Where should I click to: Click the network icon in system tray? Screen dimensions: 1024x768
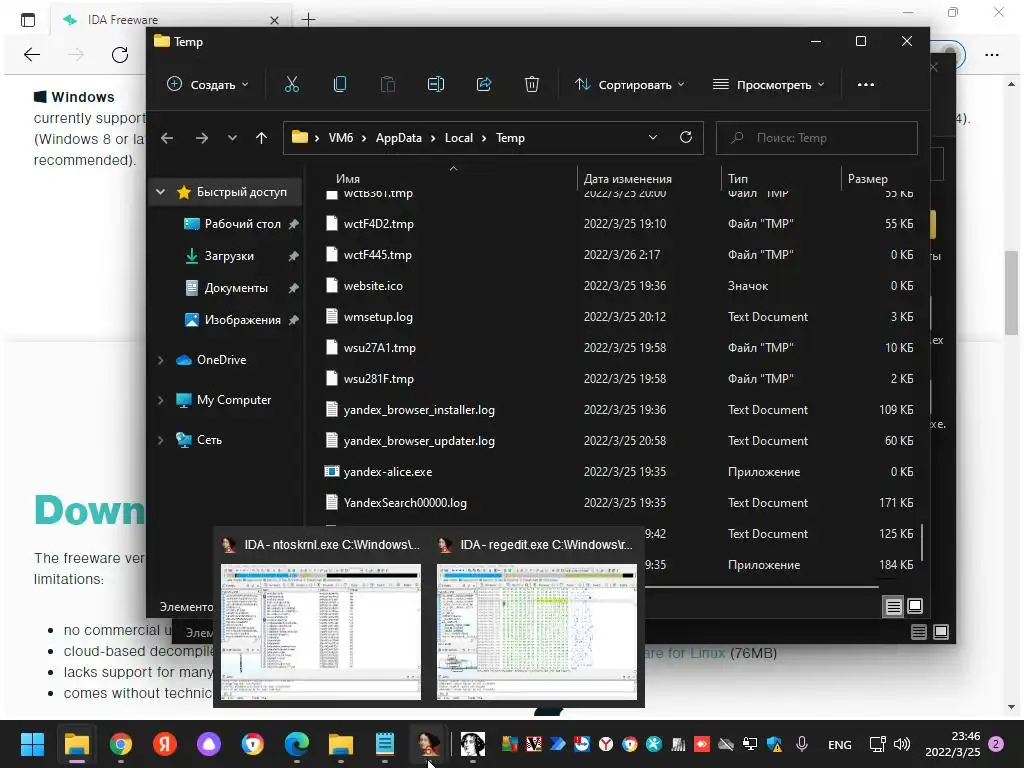[x=877, y=744]
